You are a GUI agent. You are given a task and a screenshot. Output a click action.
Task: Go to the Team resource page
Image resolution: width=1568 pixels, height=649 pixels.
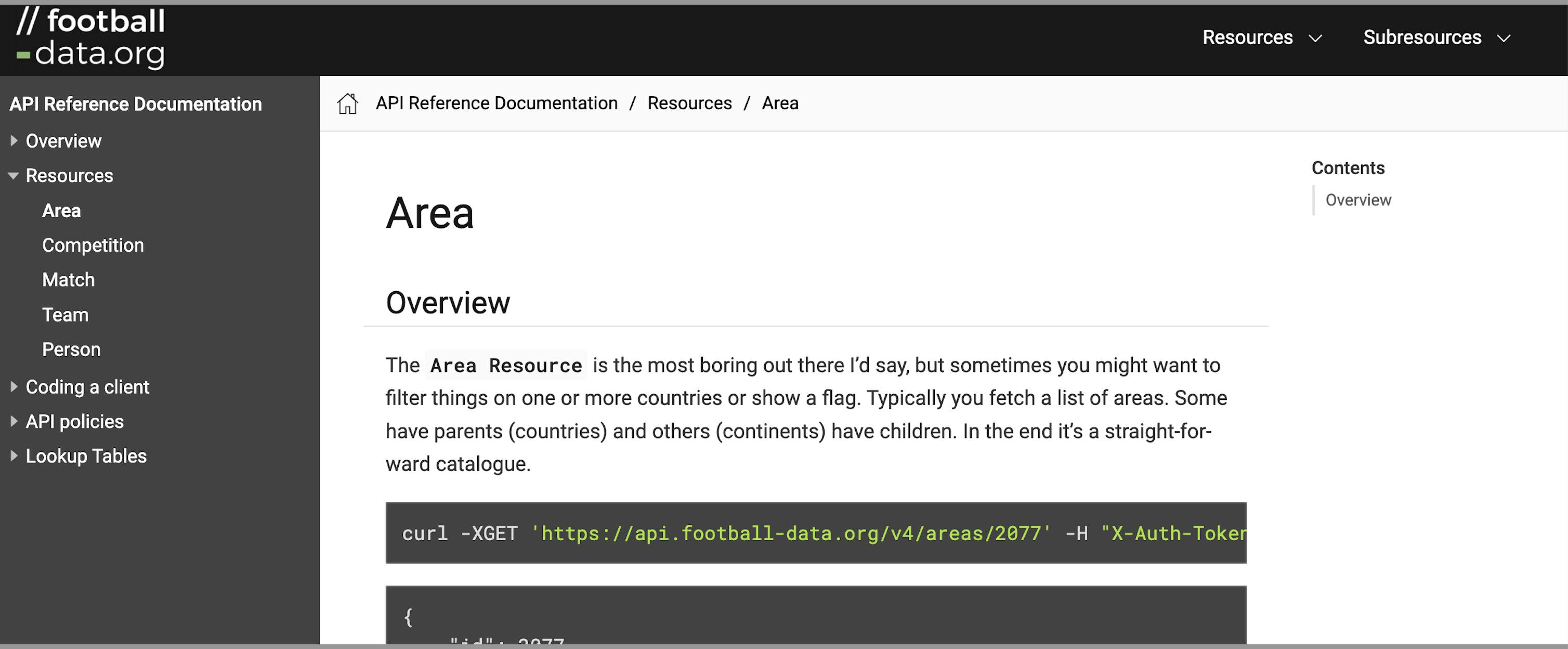tap(65, 315)
